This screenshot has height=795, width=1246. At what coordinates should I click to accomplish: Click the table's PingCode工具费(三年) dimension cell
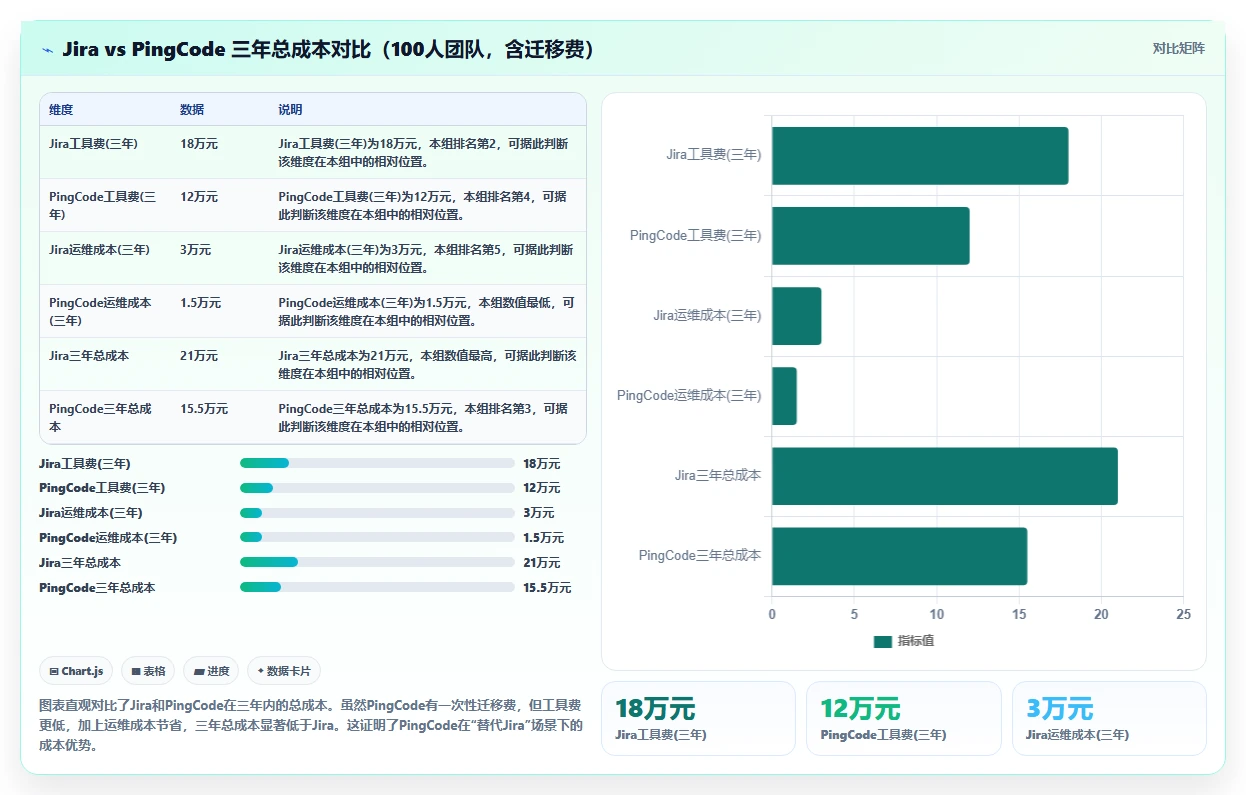pyautogui.click(x=103, y=205)
